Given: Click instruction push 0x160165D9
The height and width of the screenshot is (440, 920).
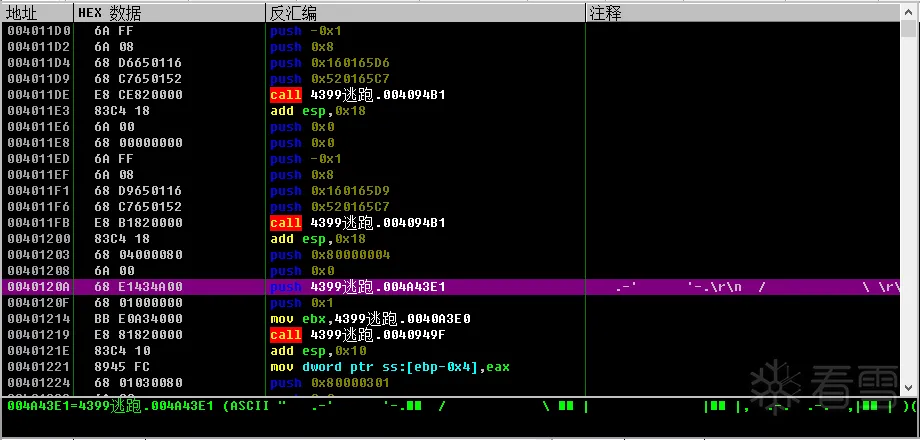Looking at the screenshot, I should (x=330, y=191).
